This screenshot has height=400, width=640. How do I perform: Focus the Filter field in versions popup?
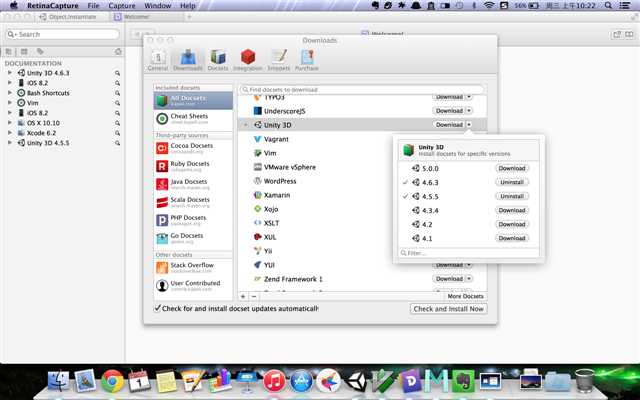click(468, 253)
